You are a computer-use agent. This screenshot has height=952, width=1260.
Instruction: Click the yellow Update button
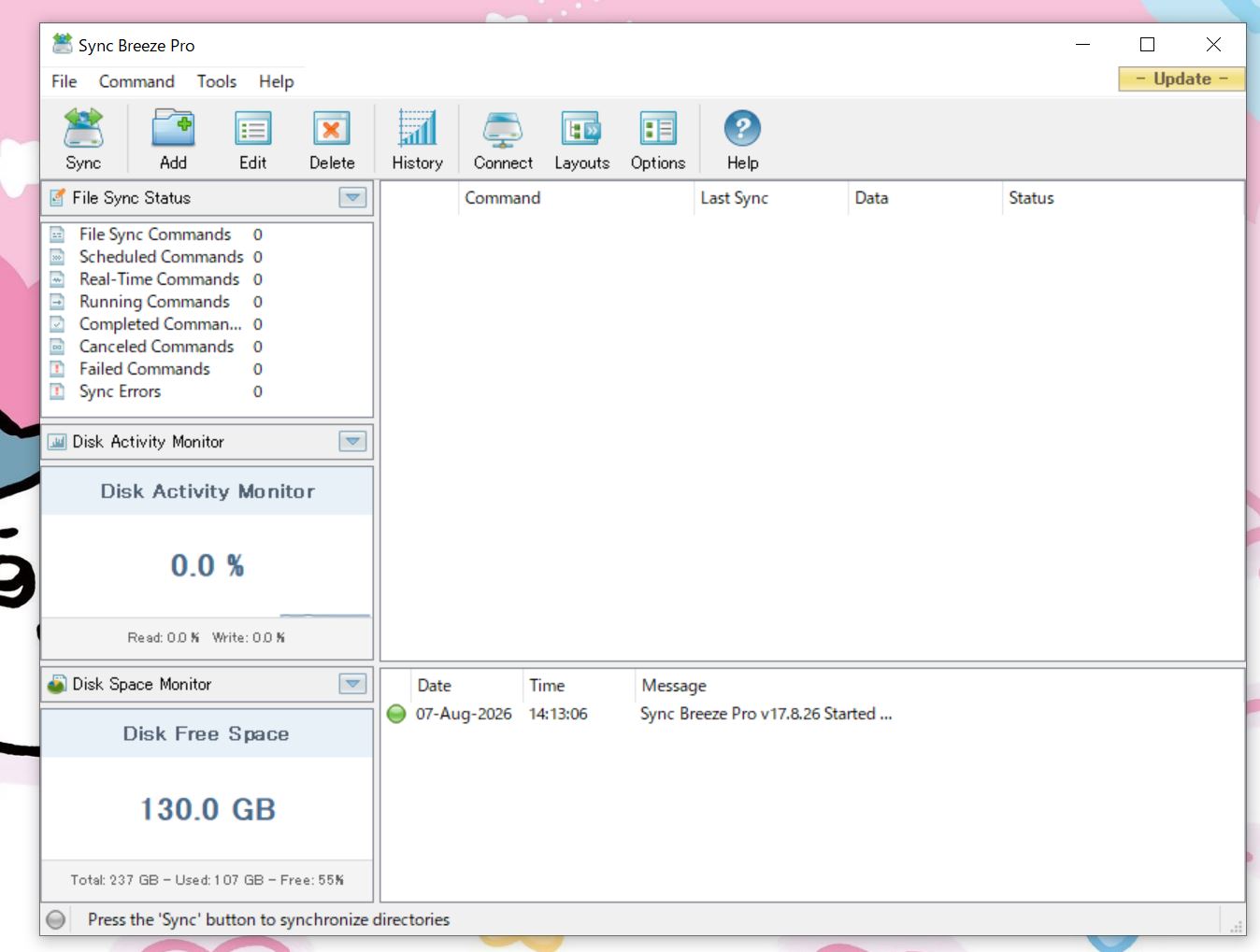click(1181, 79)
